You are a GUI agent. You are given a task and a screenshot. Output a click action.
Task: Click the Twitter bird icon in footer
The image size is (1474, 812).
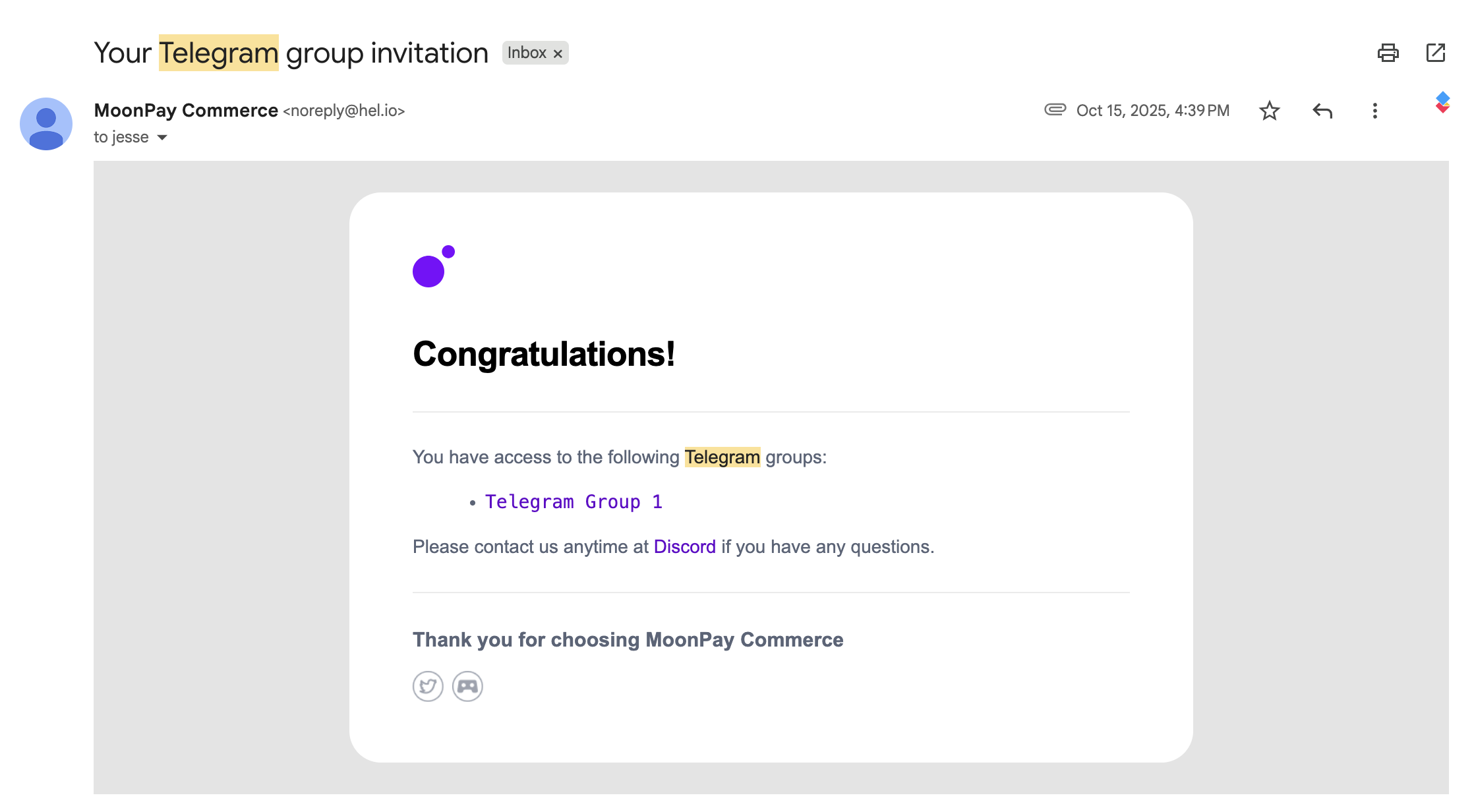[x=428, y=686]
